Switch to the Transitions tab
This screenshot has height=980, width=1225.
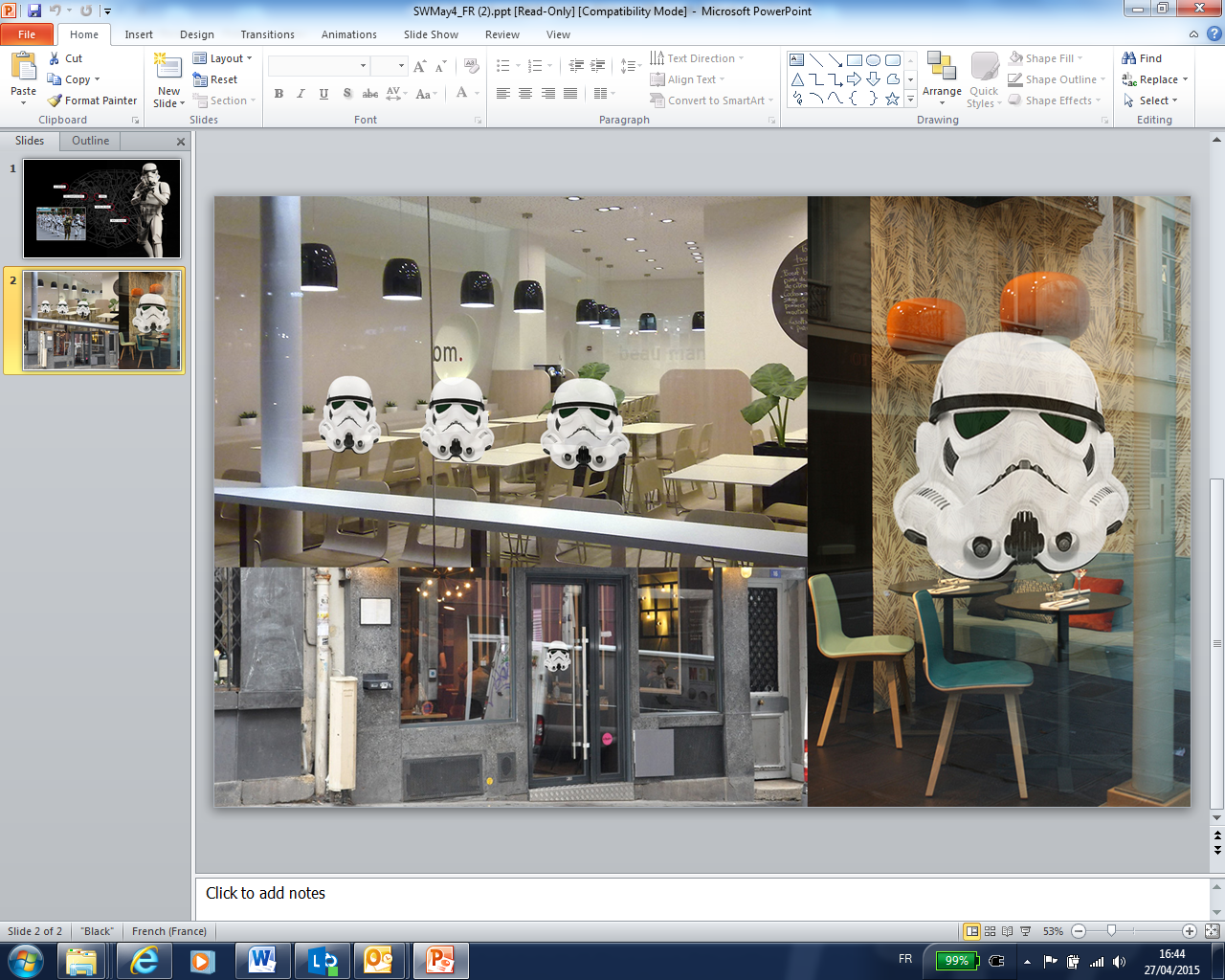tap(268, 34)
